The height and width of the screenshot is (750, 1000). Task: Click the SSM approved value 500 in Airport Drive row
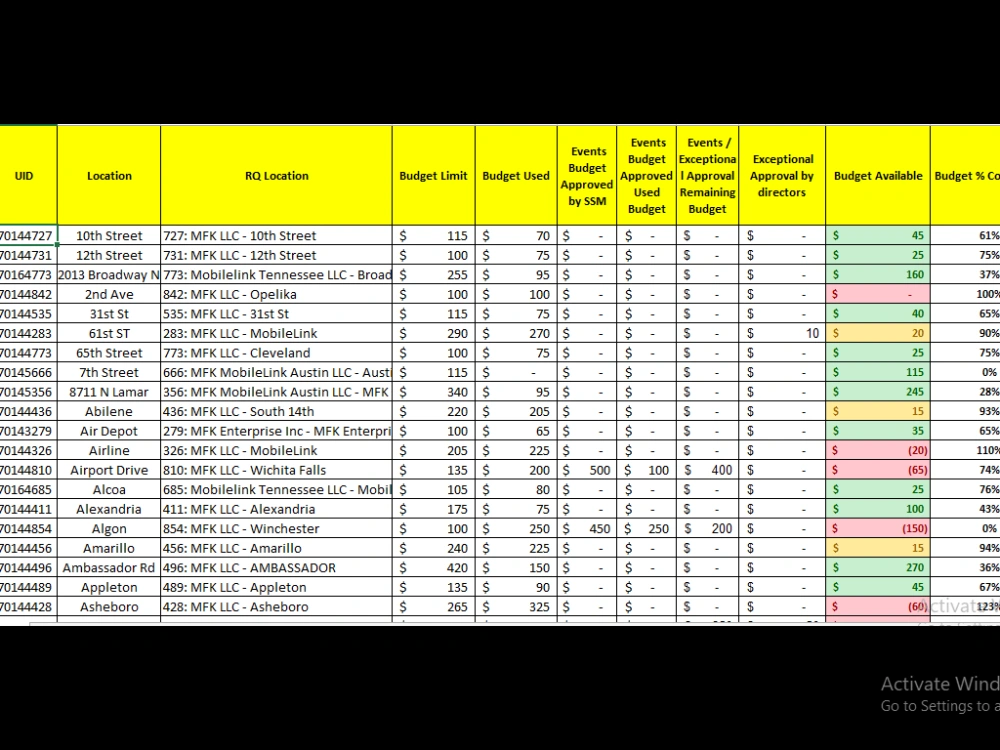pyautogui.click(x=587, y=470)
